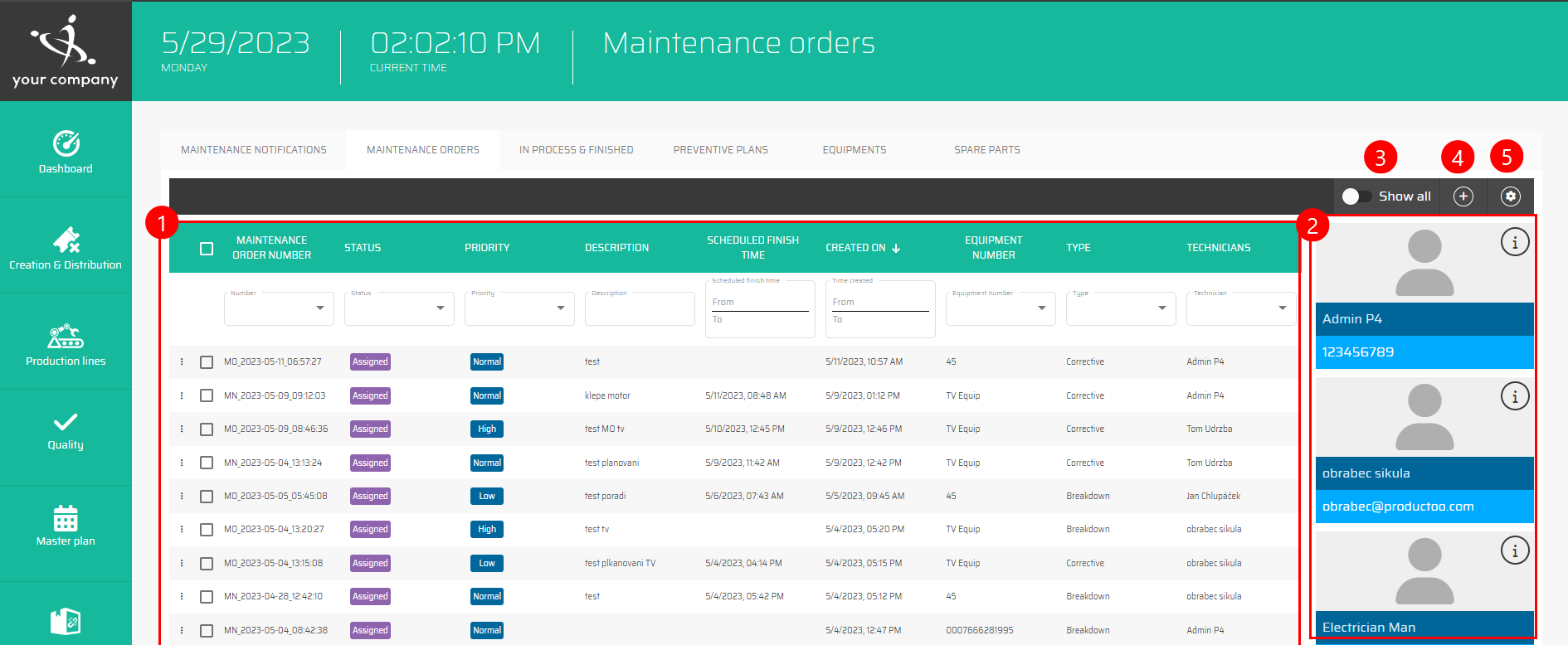Switch to Maintenance Notifications tab
This screenshot has width=1568, height=645.
point(254,150)
